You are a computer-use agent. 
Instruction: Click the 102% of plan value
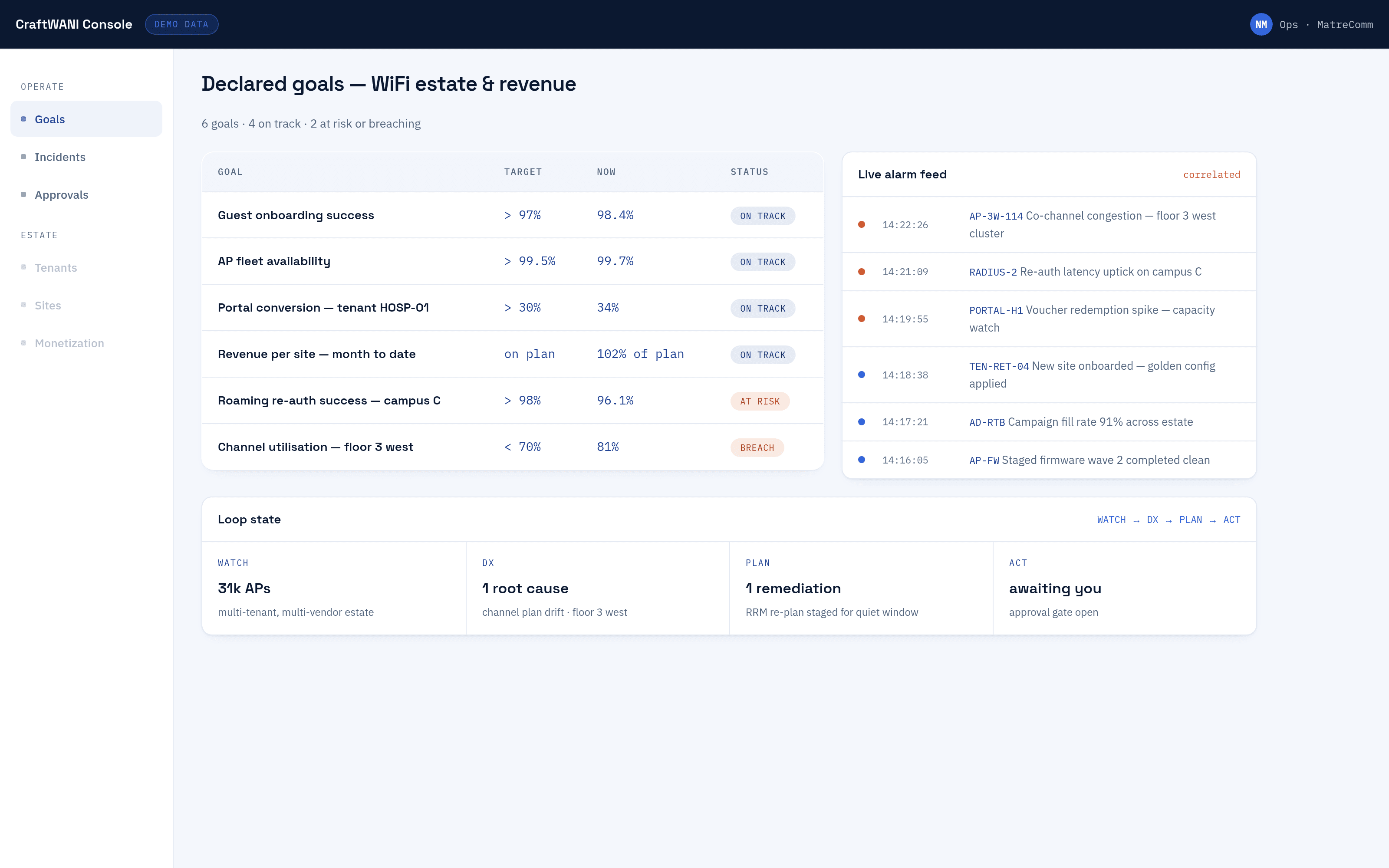(x=640, y=354)
